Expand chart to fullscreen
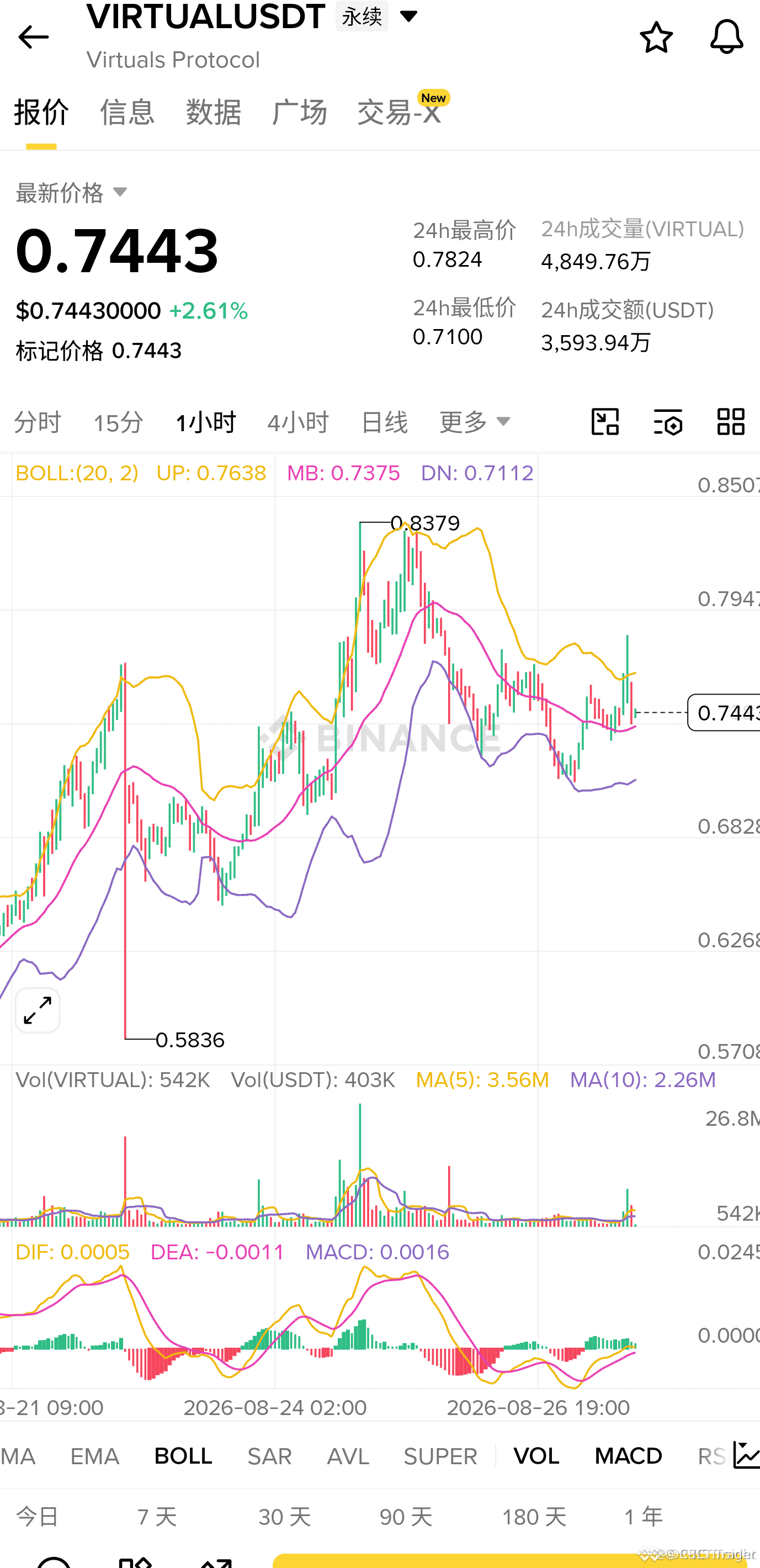Screen dimensions: 760x1568 37,1010
